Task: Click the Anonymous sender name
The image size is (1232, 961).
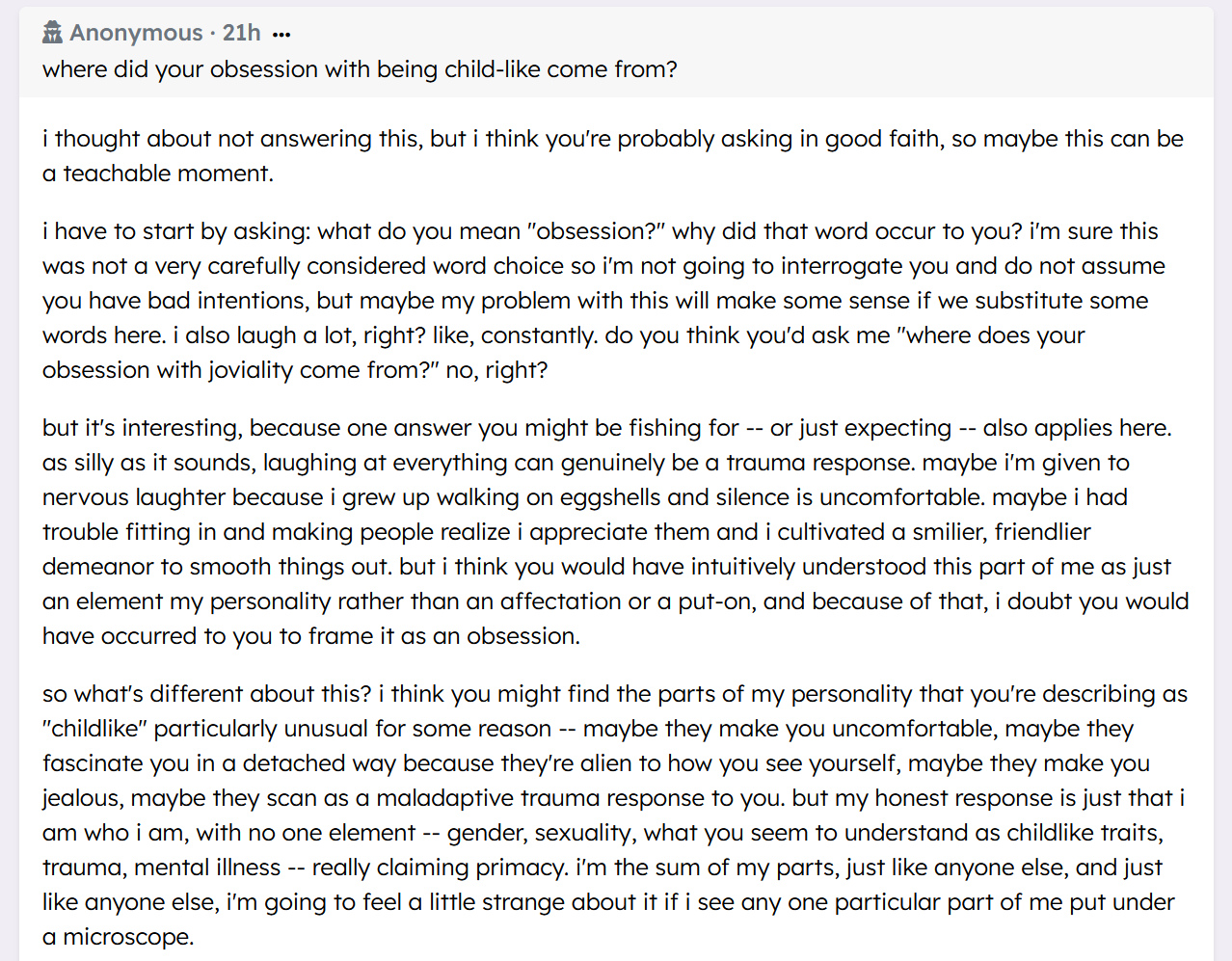Action: point(136,33)
